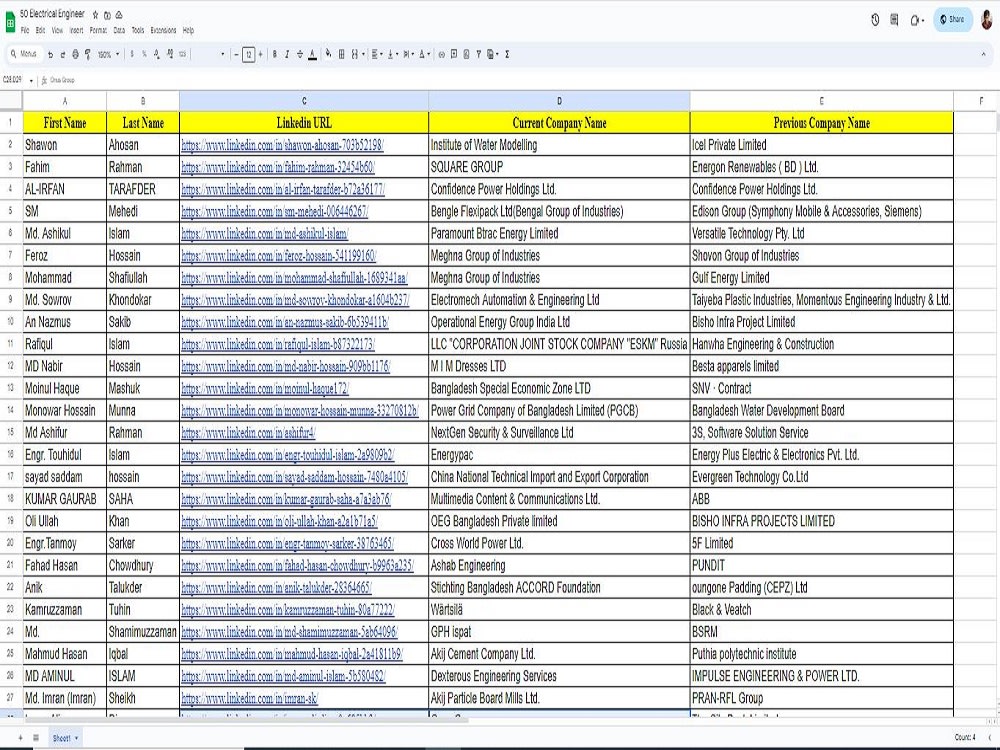Open Shawon Ahosan's LinkedIn link
The width and height of the screenshot is (1000, 750).
point(282,145)
